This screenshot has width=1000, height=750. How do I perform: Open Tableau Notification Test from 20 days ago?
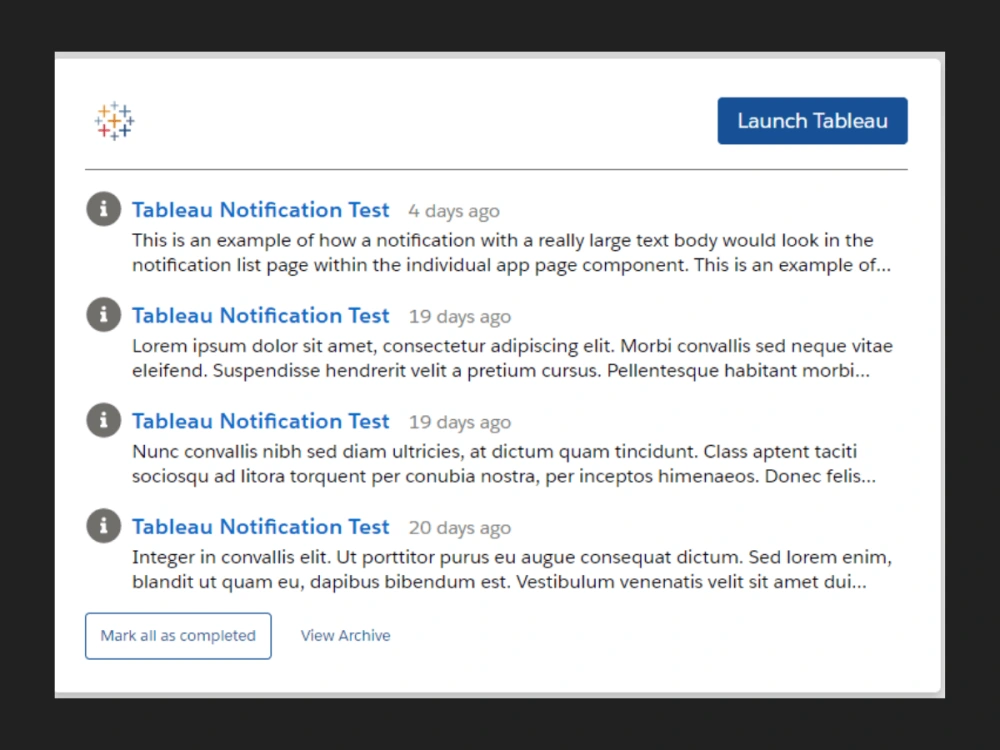260,527
